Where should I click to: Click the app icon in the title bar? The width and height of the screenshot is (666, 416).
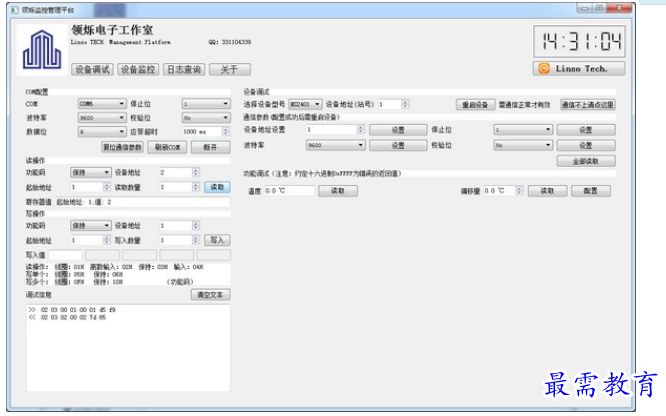tap(15, 9)
